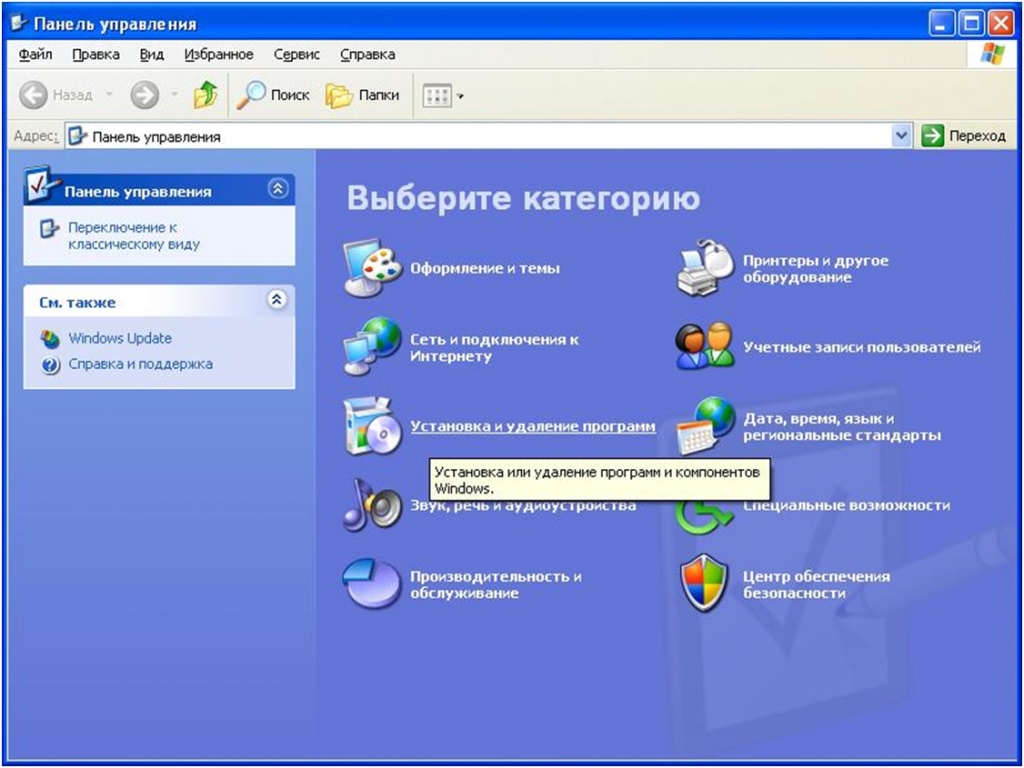This screenshot has height=768, width=1024.
Task: Click the Network and Internet Connections globe icon
Action: coord(372,346)
